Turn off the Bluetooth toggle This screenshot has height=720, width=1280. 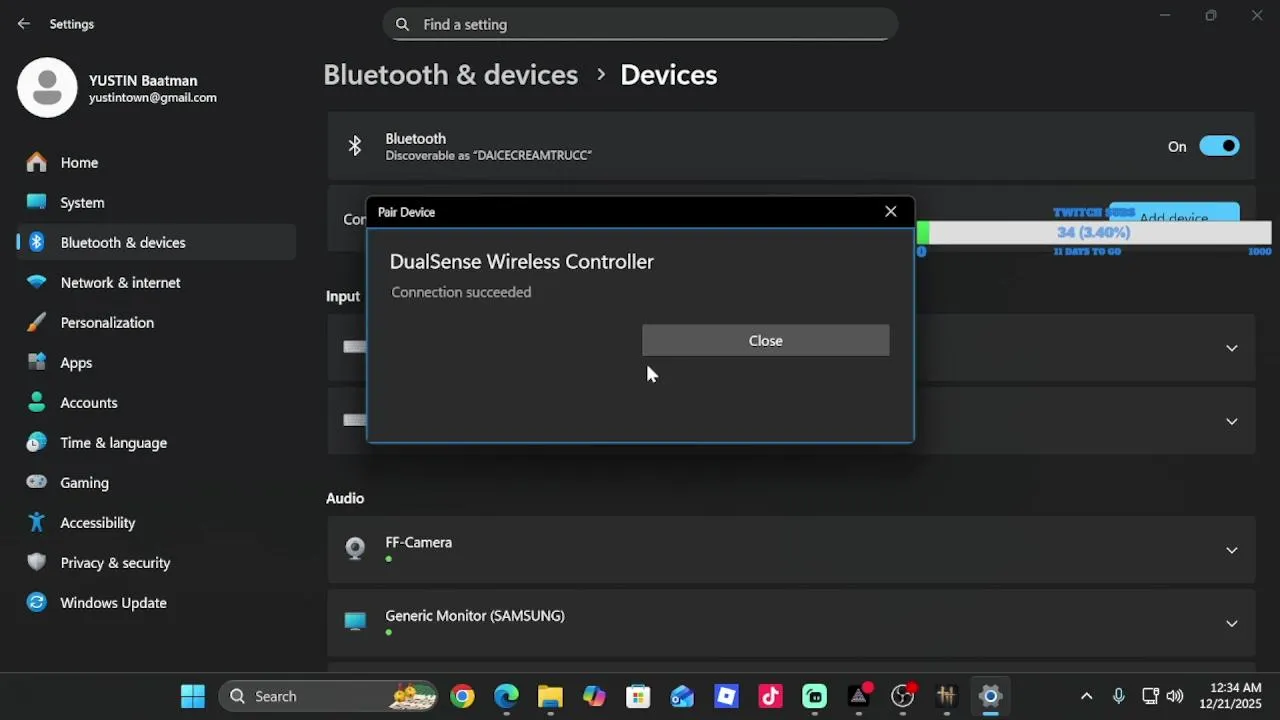tap(1219, 146)
